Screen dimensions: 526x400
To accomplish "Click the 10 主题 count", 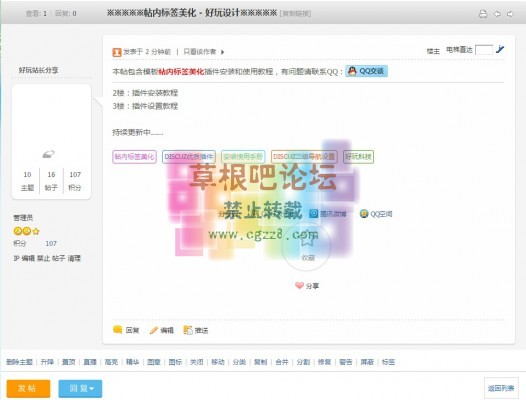I will tap(27, 181).
